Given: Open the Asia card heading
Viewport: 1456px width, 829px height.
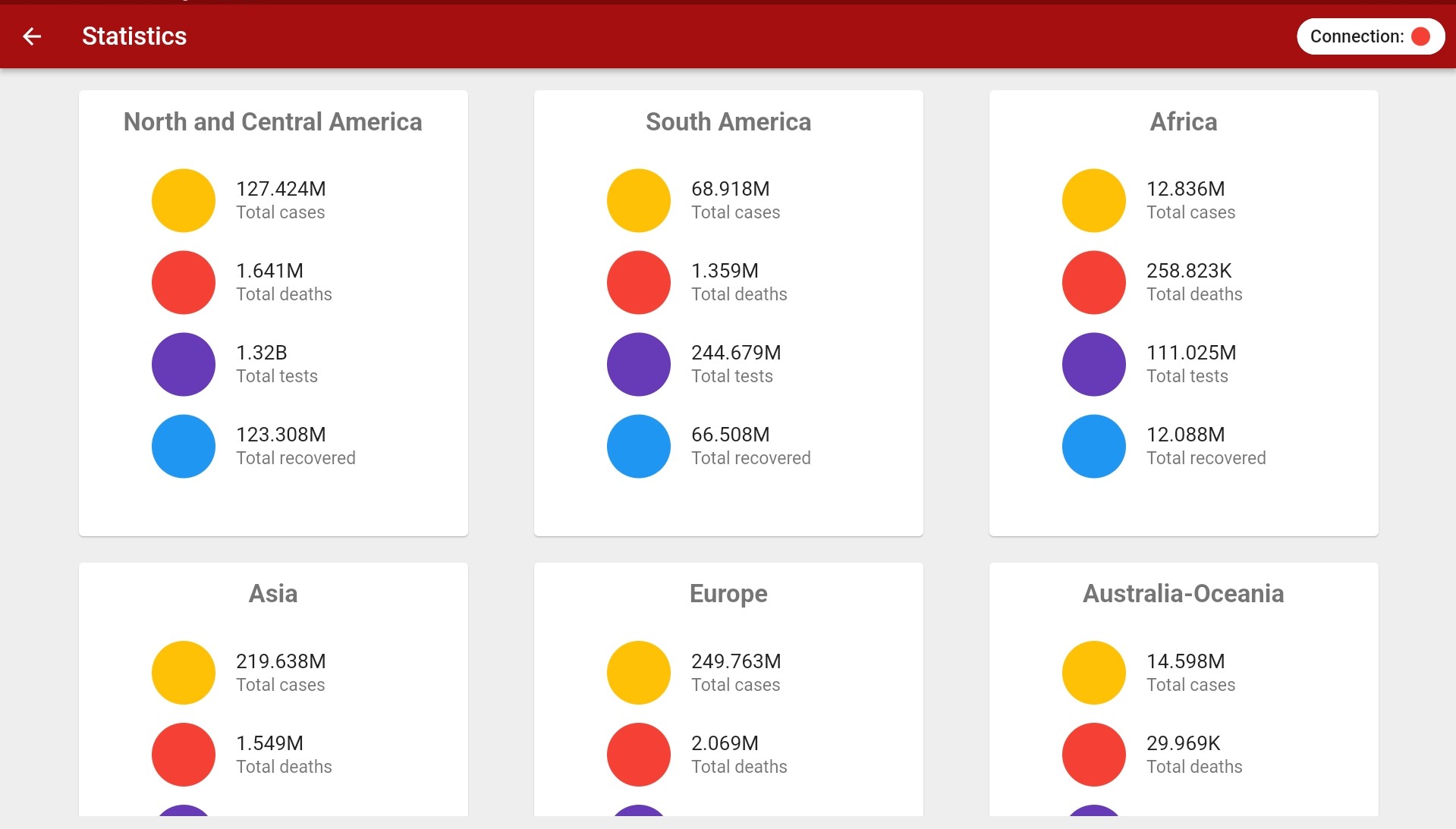Looking at the screenshot, I should click(273, 593).
